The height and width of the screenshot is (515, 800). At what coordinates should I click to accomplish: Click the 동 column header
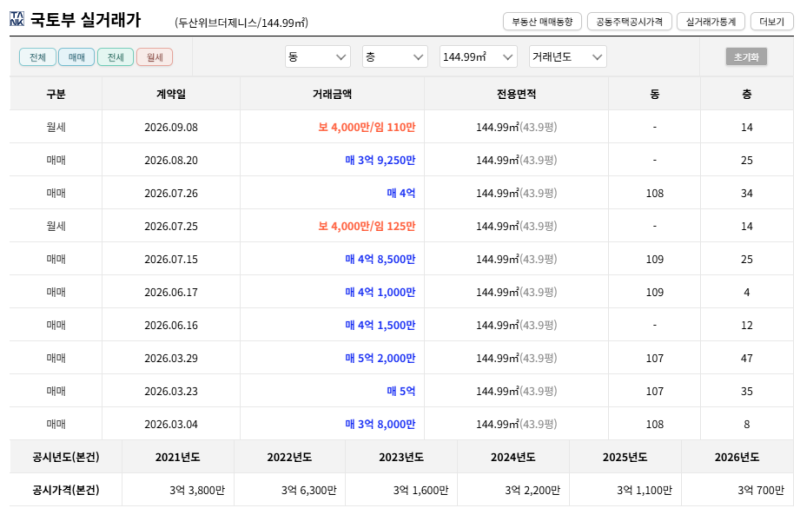[x=655, y=94]
